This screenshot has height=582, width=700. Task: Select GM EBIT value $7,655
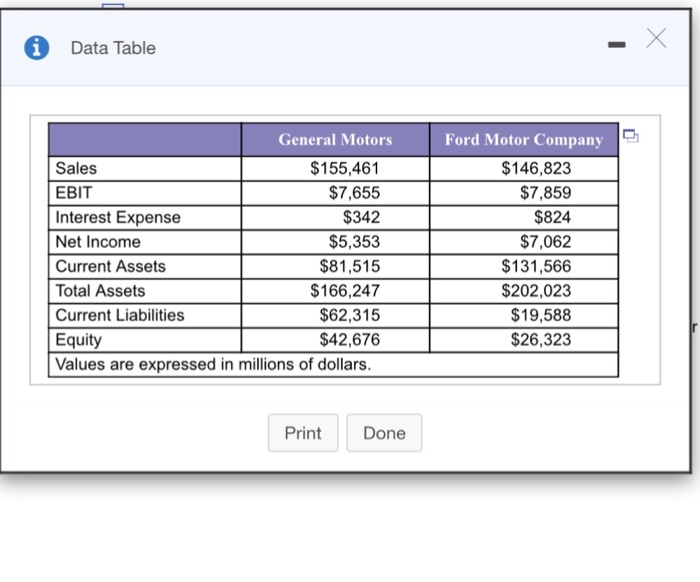click(x=354, y=193)
